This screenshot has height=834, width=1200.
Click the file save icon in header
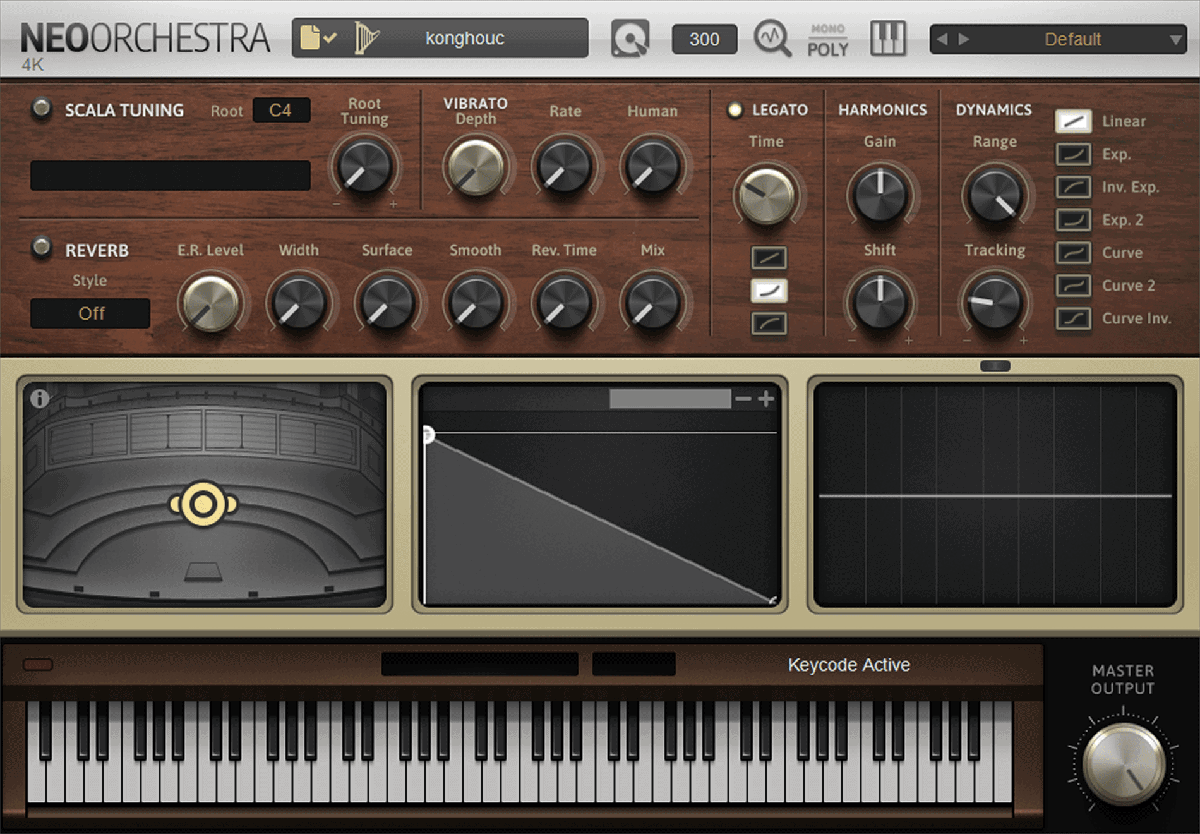(318, 39)
